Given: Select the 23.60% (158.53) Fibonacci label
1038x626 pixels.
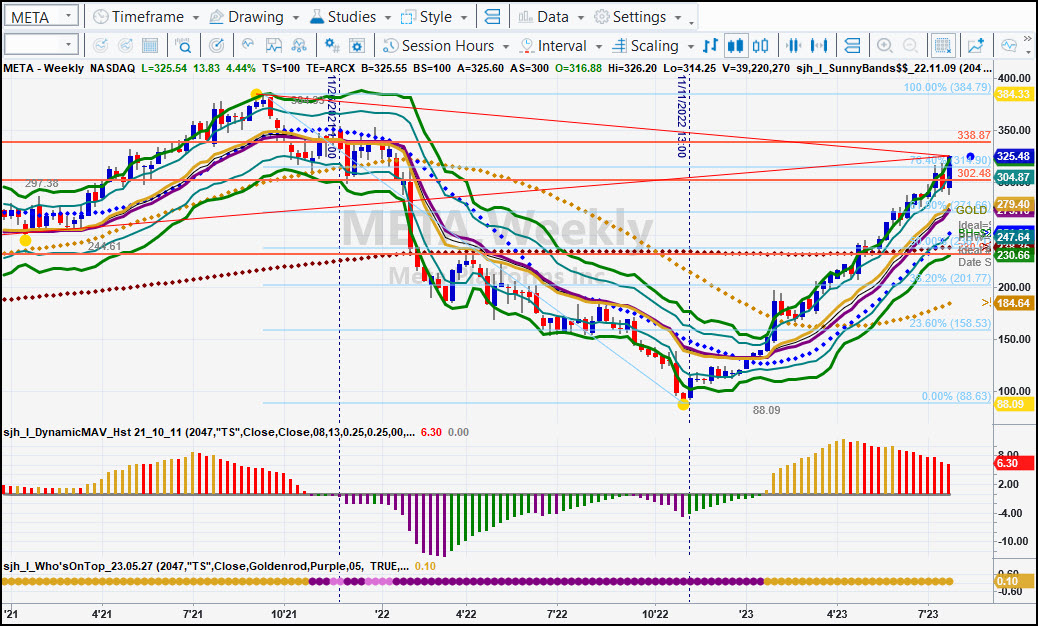Looking at the screenshot, I should tap(950, 323).
